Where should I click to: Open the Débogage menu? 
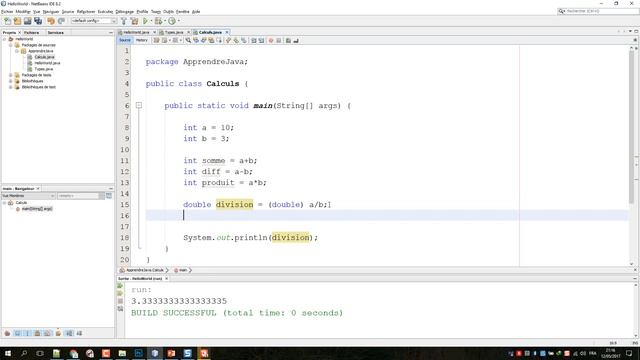(x=124, y=11)
